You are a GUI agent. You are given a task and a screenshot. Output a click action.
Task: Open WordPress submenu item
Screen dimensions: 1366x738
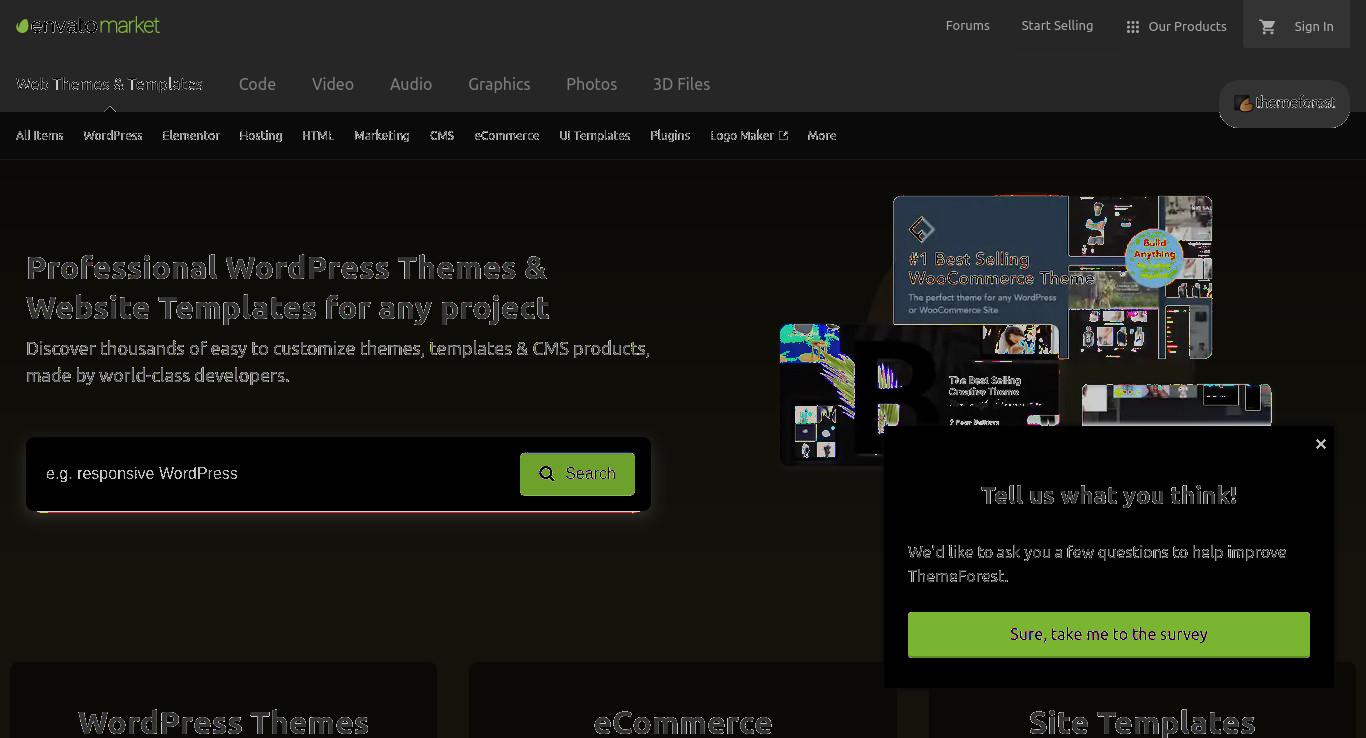pos(112,135)
